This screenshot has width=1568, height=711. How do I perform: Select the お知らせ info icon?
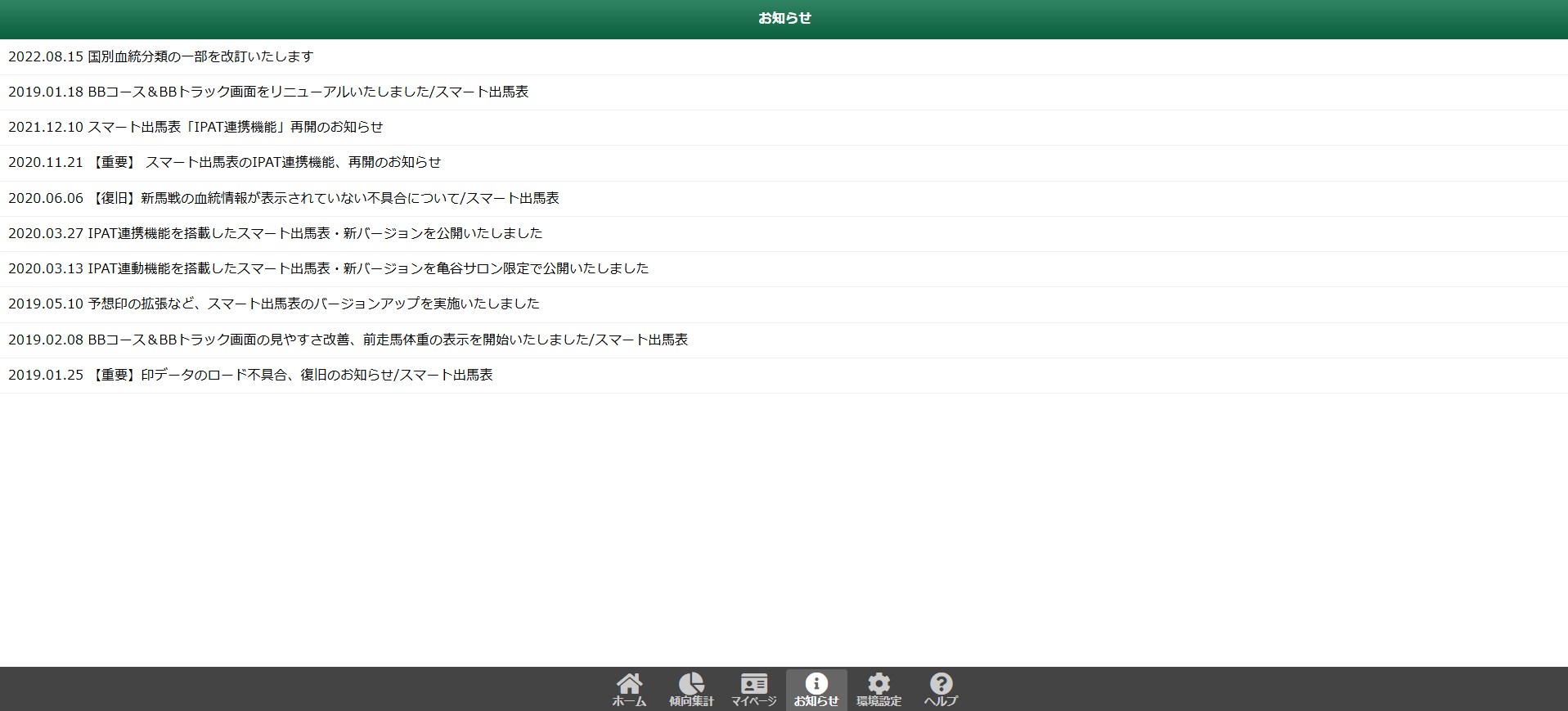815,682
